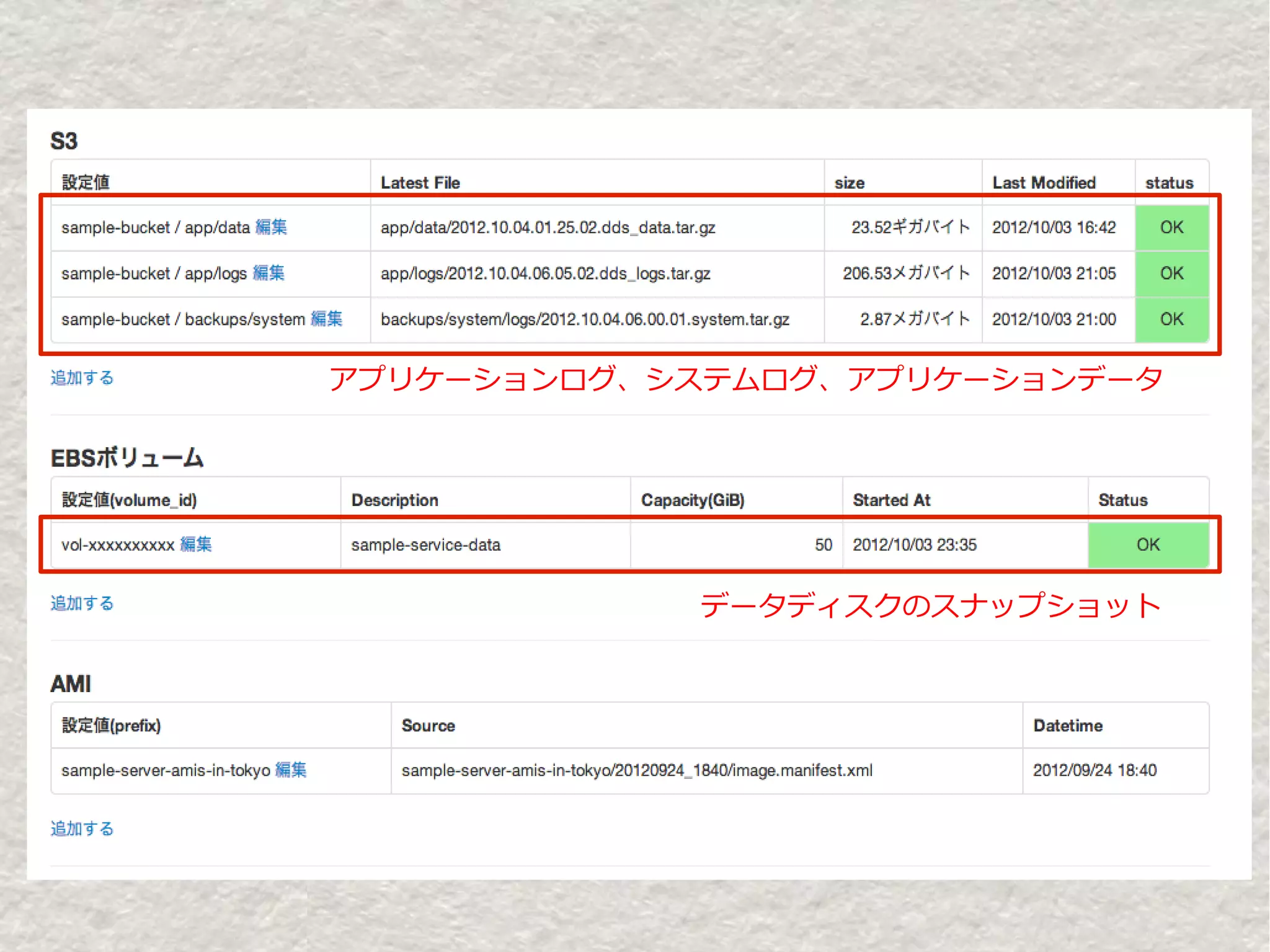
Task: Click Last Modified value 2012/10/03 21:05
Action: (1054, 273)
